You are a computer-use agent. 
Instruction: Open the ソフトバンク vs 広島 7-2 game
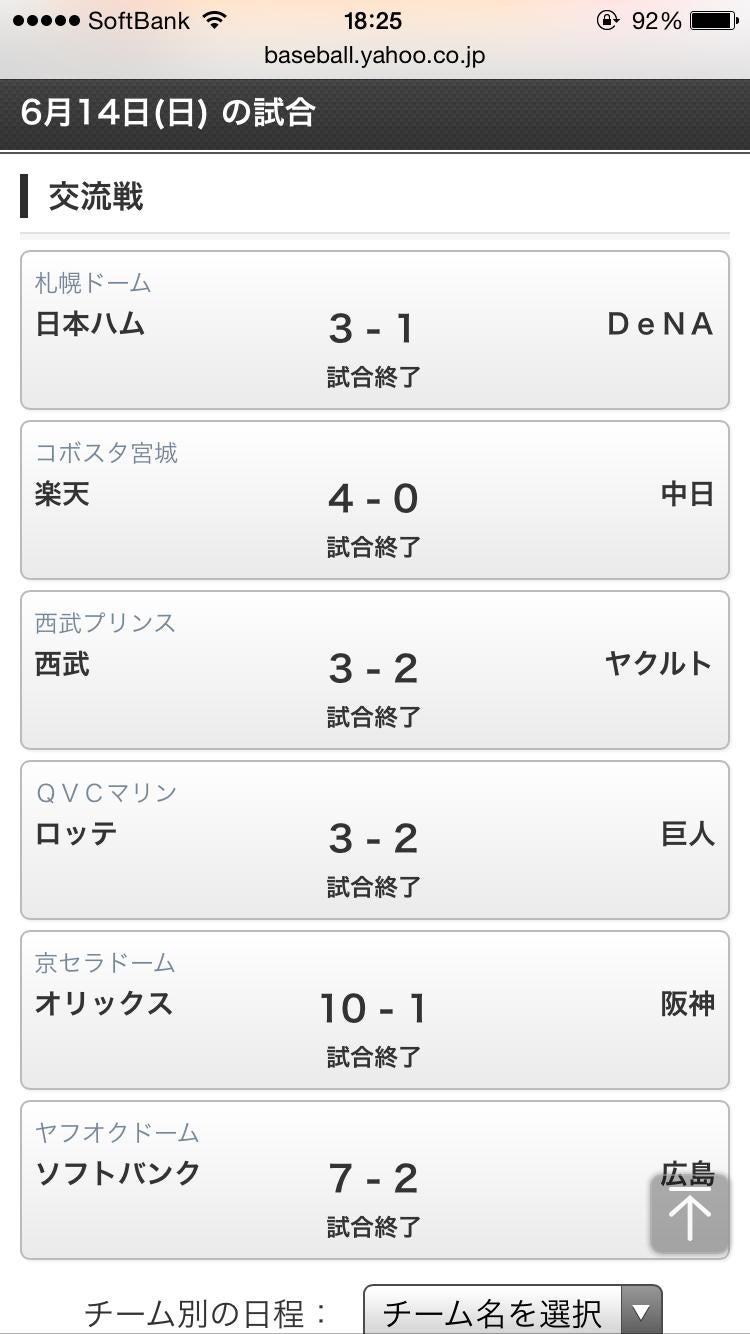(x=374, y=1180)
